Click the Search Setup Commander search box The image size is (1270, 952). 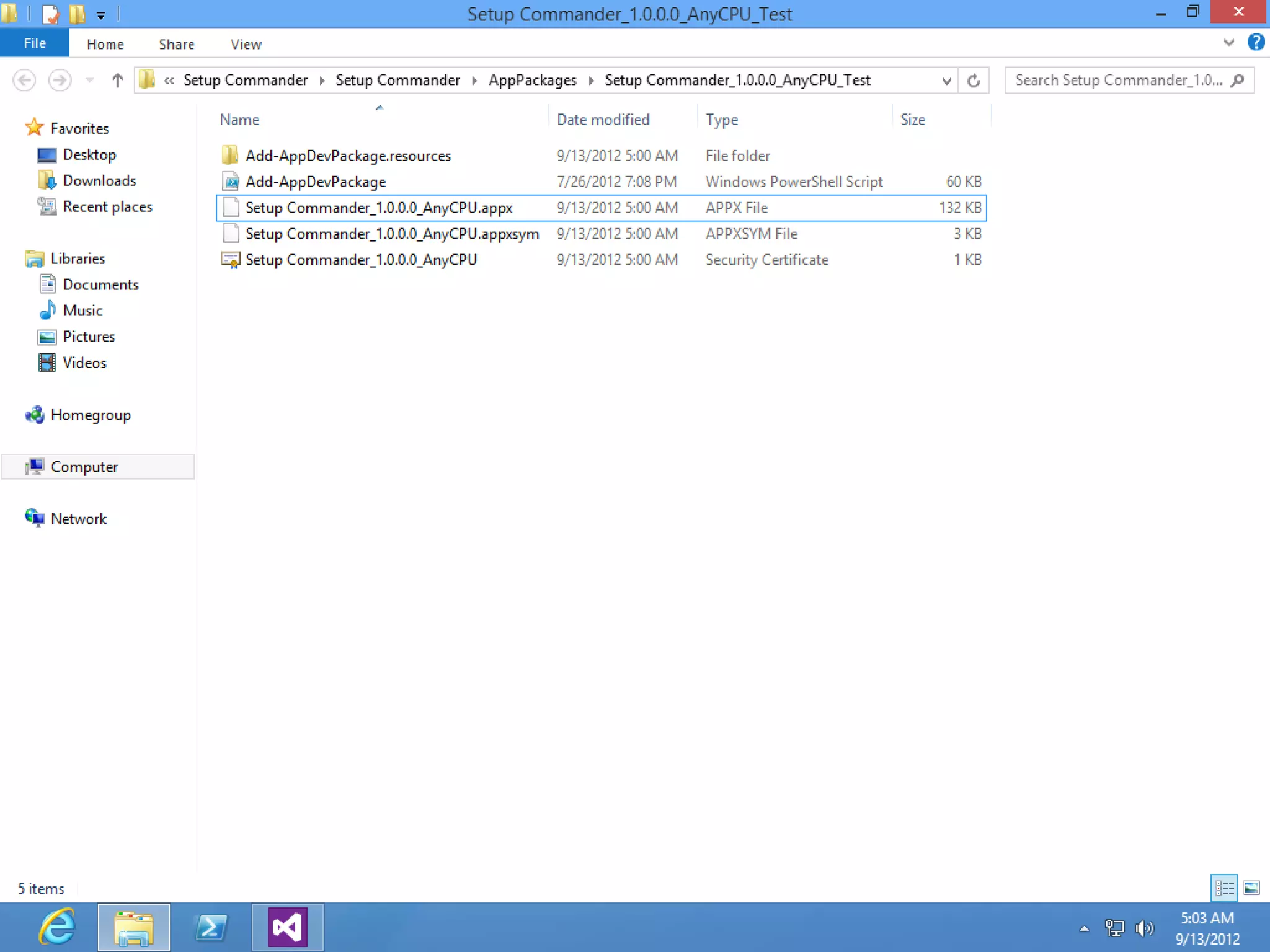pos(1119,80)
